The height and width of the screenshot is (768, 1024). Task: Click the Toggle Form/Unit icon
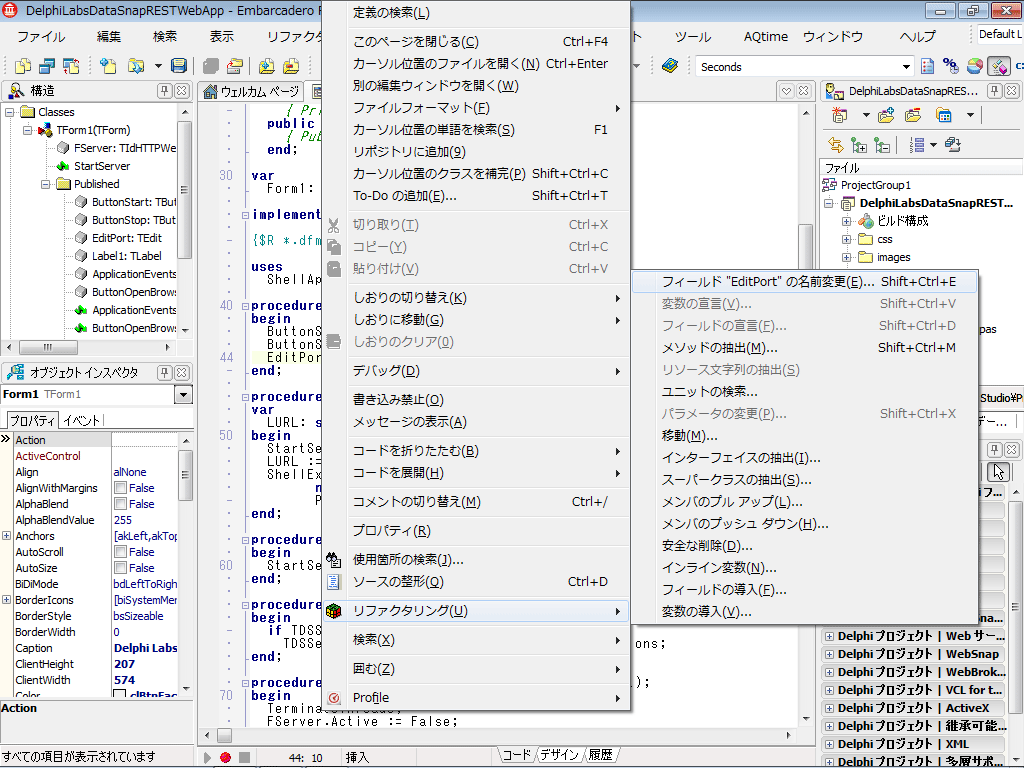click(71, 66)
